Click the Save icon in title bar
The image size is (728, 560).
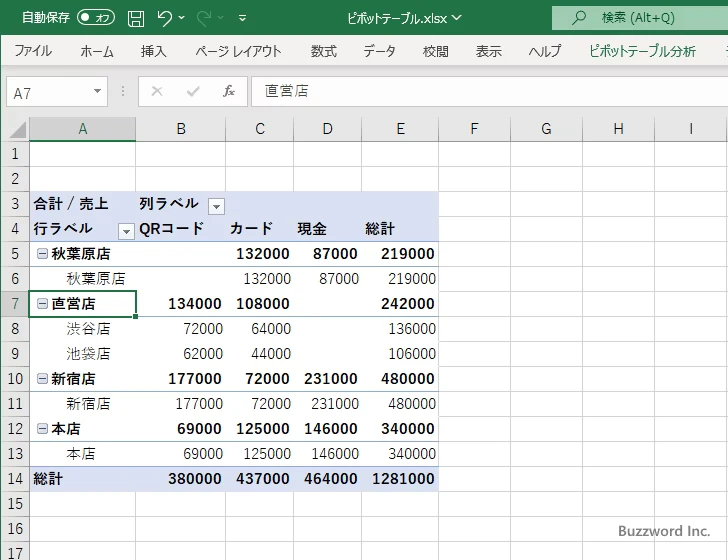[x=136, y=18]
